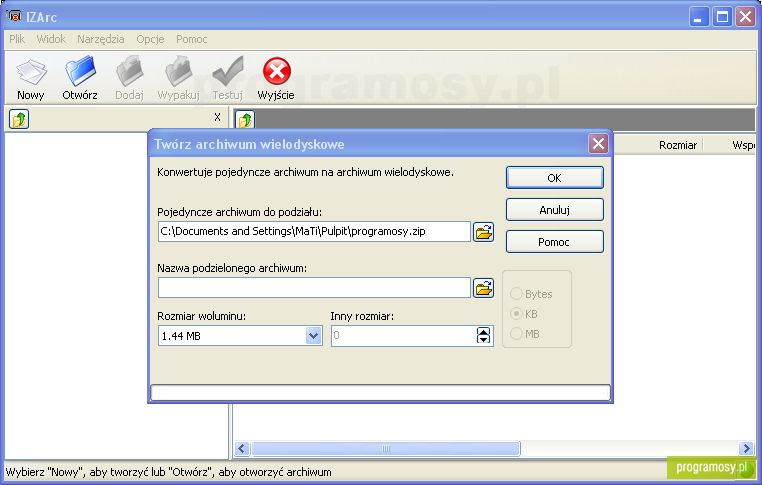Click the Anuluj button
762x485 pixels.
pyautogui.click(x=554, y=210)
